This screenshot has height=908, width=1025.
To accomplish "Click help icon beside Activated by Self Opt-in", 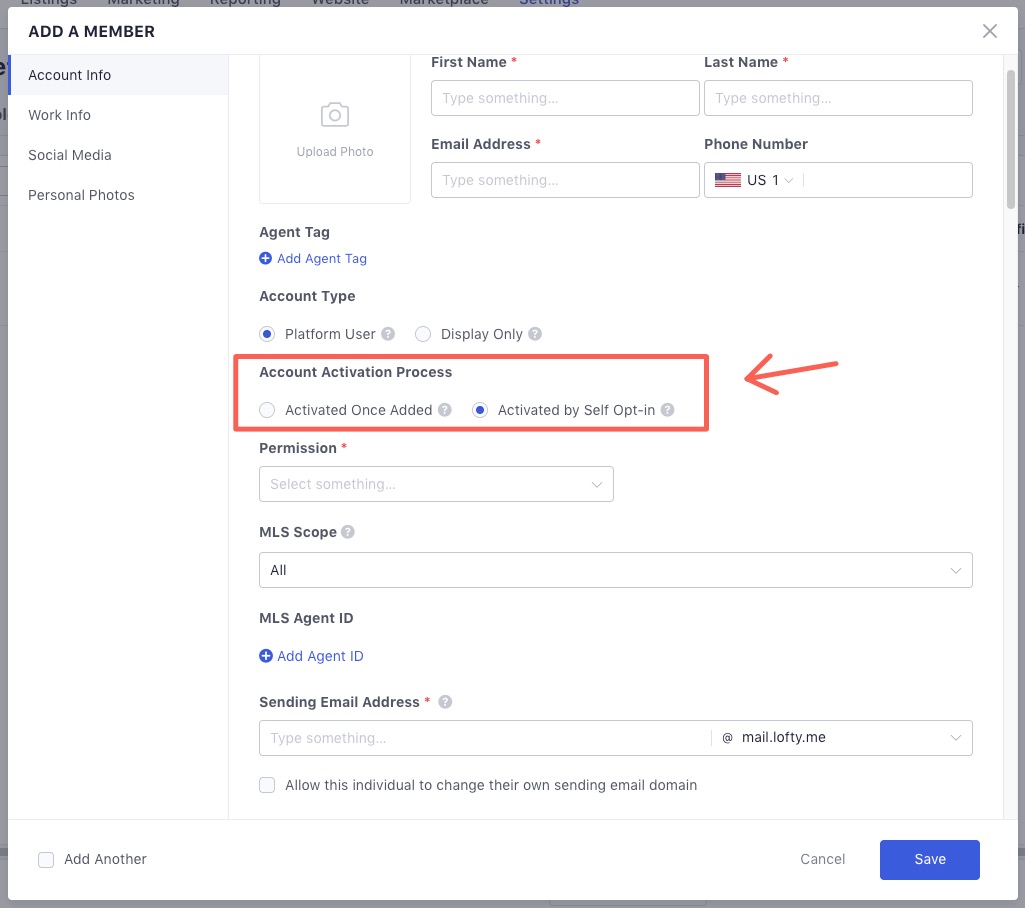I will 667,410.
